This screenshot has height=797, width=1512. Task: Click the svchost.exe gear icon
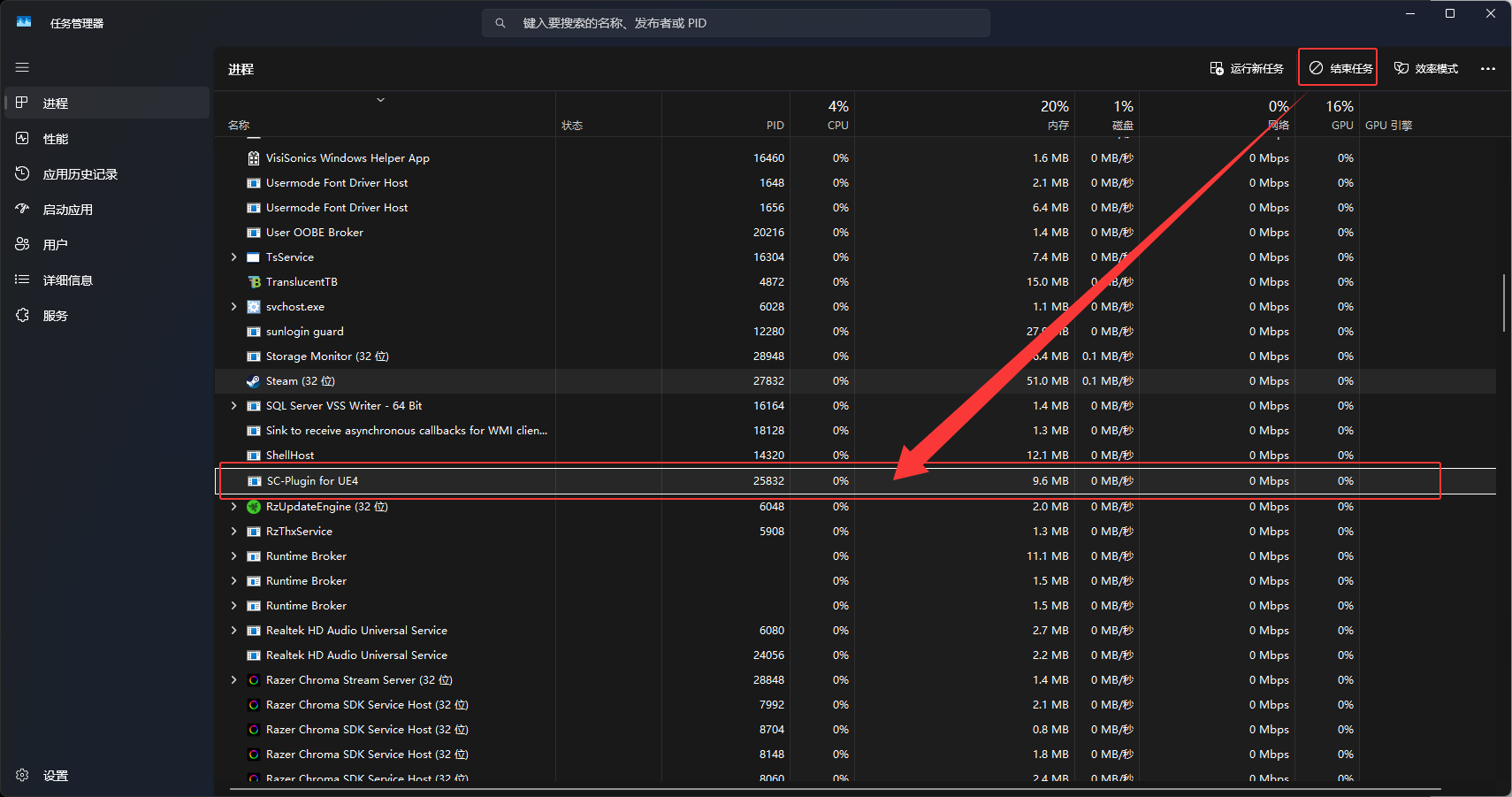pyautogui.click(x=254, y=307)
